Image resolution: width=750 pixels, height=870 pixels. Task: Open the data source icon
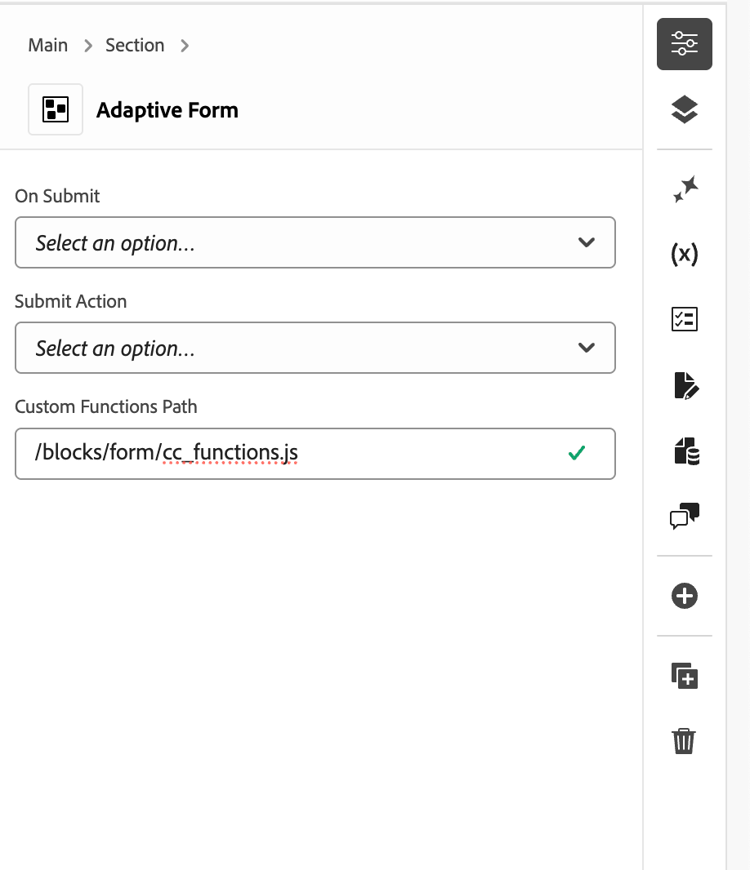(684, 451)
